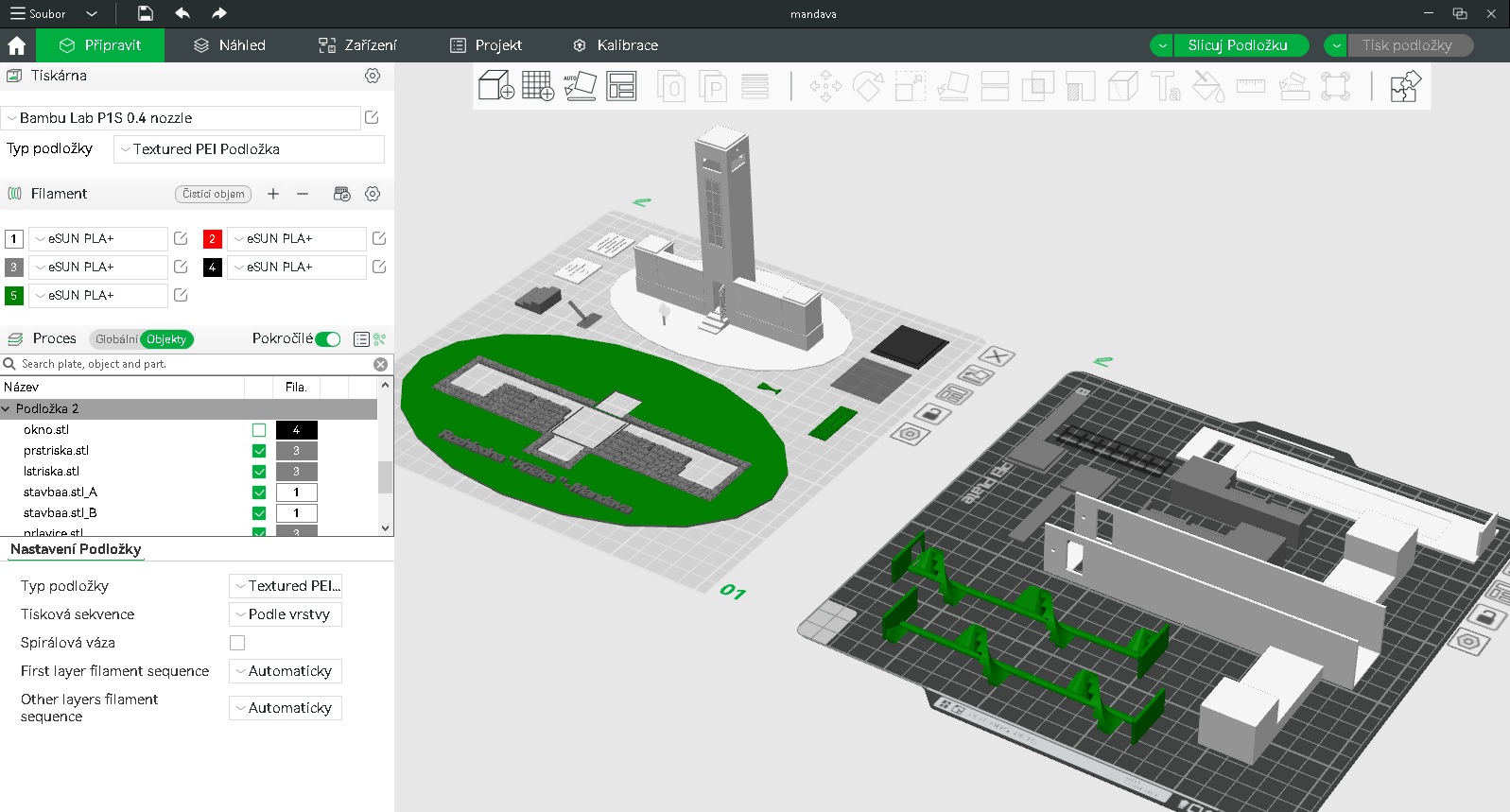Open the Tisková sekvence dropdown
This screenshot has width=1510, height=812.
coord(286,614)
